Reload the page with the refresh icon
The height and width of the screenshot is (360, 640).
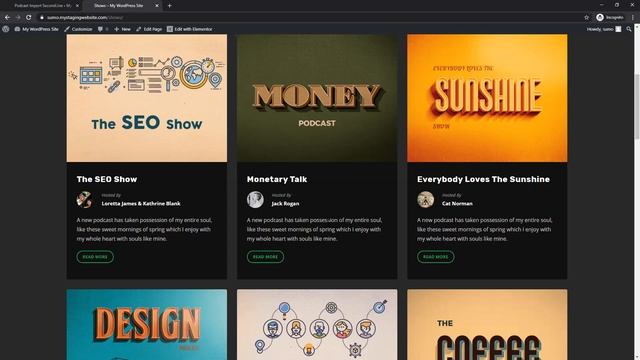(x=29, y=18)
